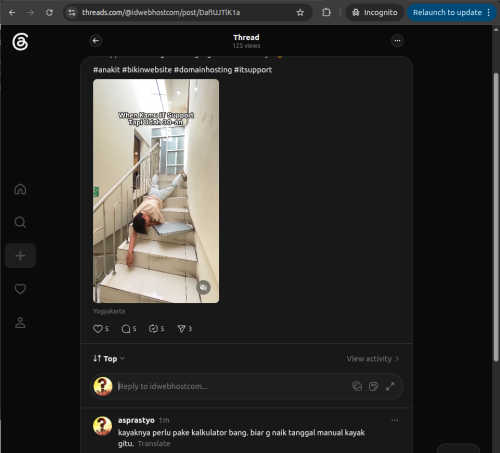Like the post with heart icon
Image resolution: width=500 pixels, height=453 pixels.
pos(98,329)
